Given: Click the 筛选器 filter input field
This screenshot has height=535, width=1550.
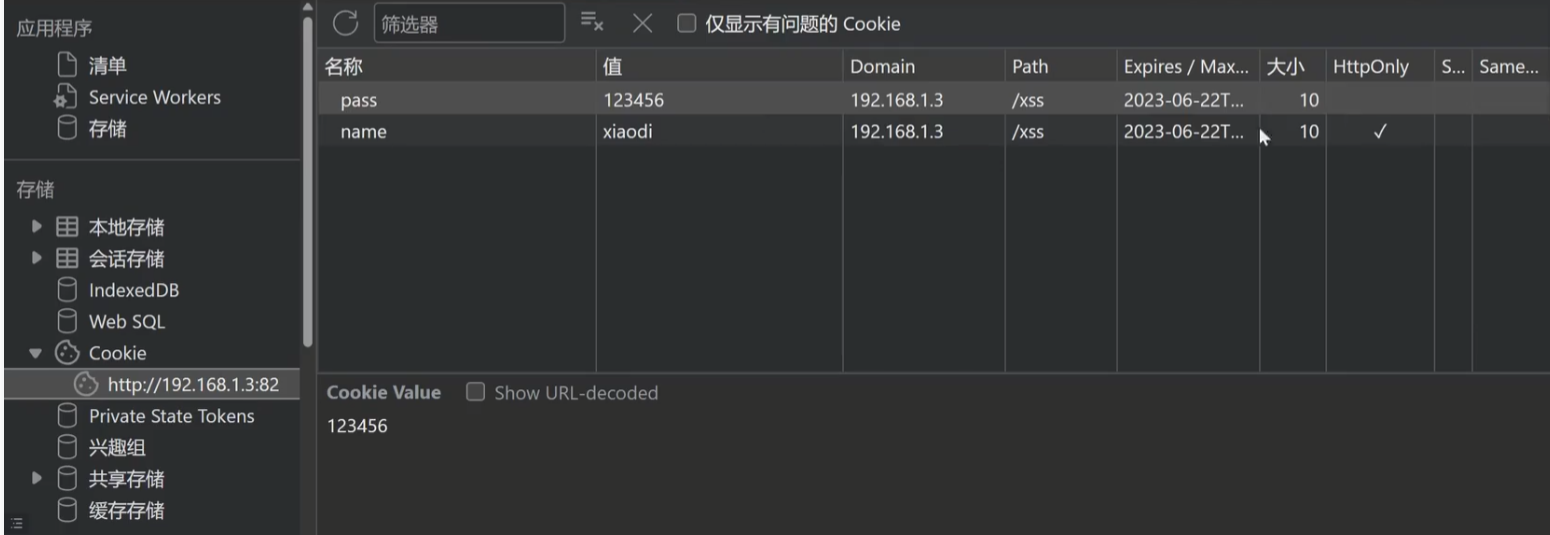Looking at the screenshot, I should coord(468,23).
